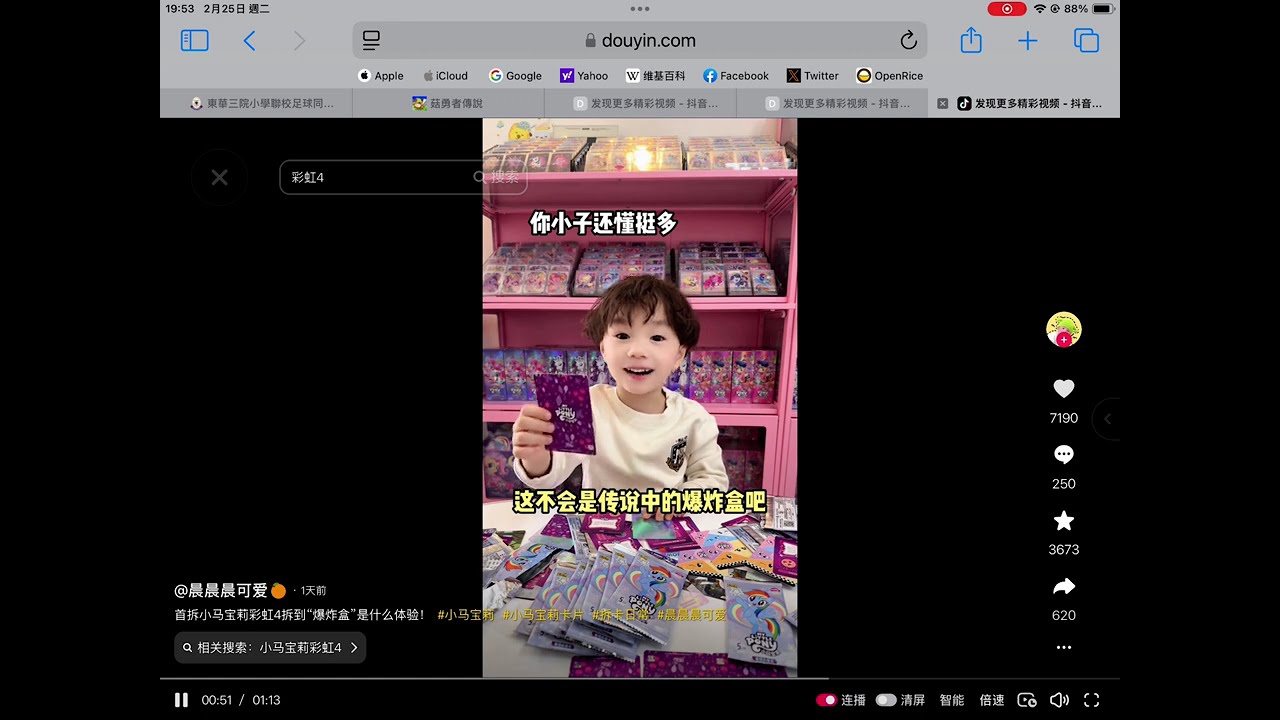
Task: Open the OpenRice bookmark
Action: click(890, 76)
